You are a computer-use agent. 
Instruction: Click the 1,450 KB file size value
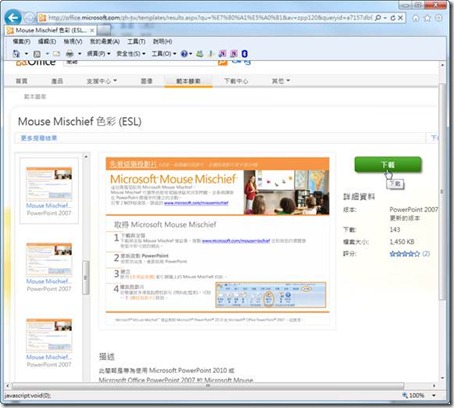tap(402, 242)
